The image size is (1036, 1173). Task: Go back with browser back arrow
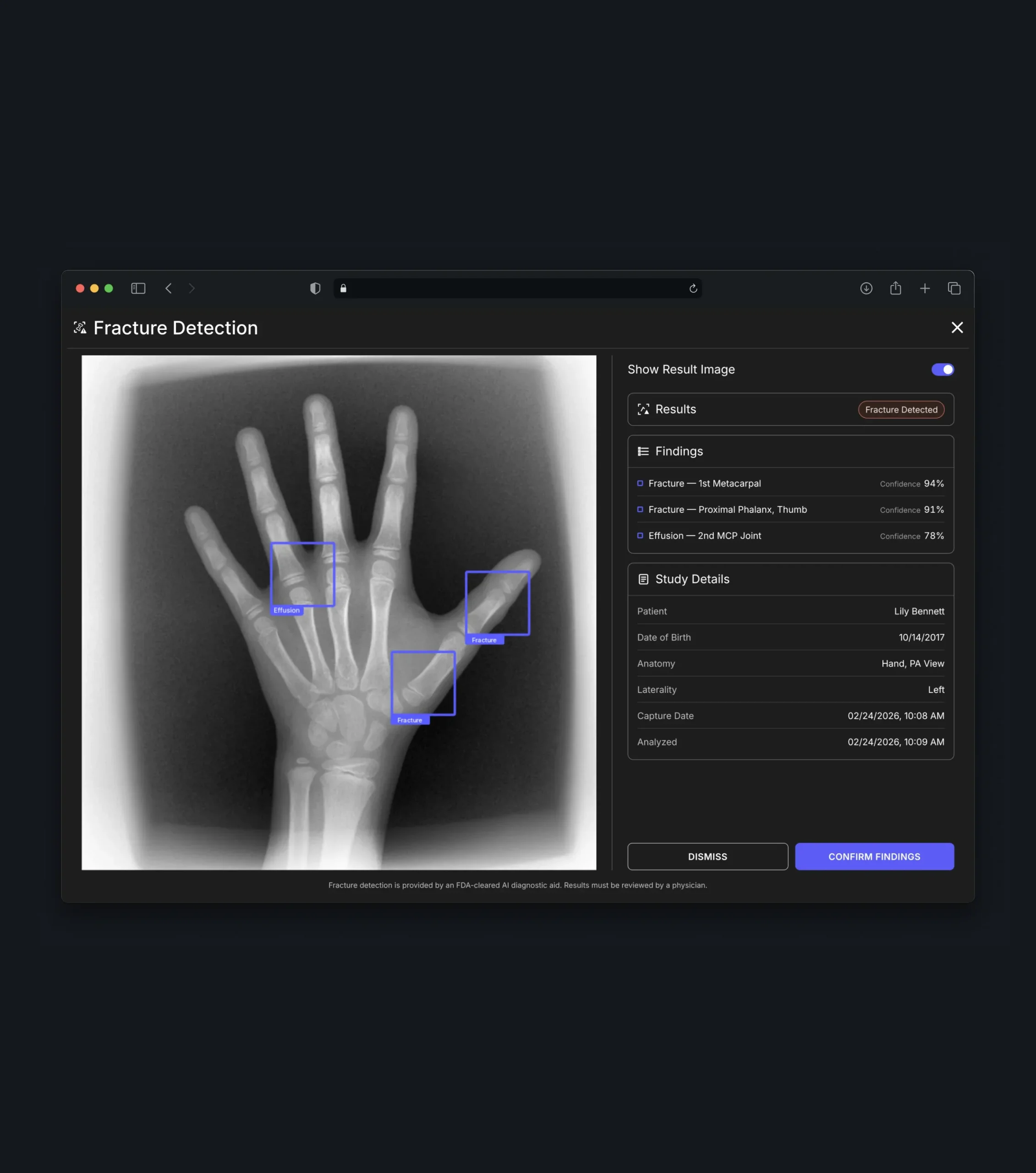(168, 288)
